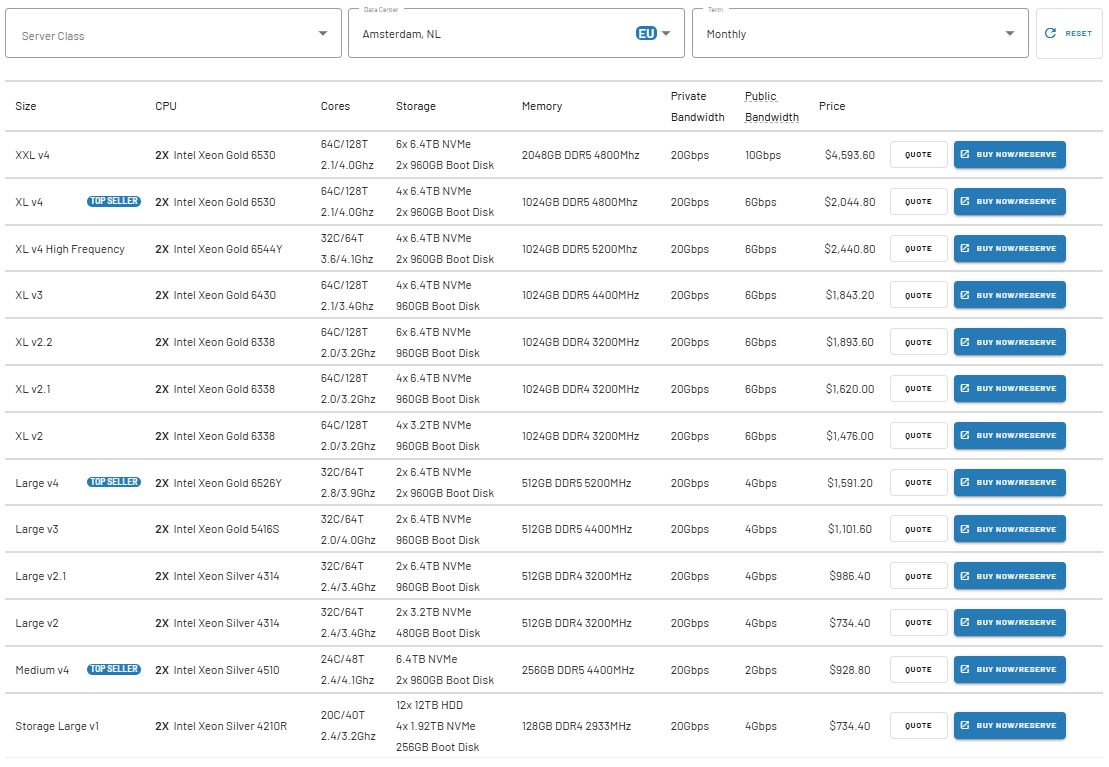The image size is (1109, 767).
Task: Click Buy Now/Reserve for XL v2.2
Action: (x=1009, y=342)
